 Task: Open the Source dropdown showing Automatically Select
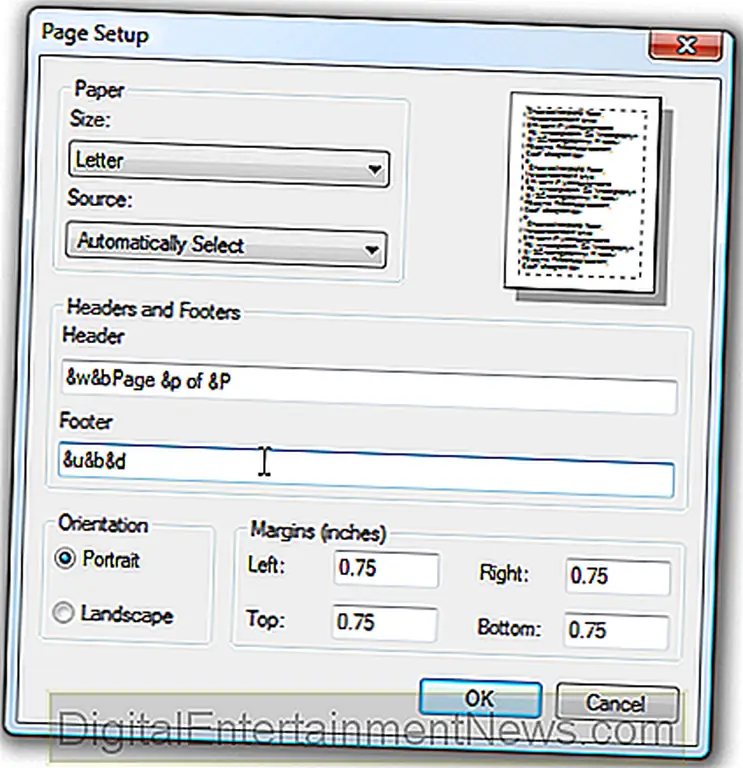click(x=226, y=245)
